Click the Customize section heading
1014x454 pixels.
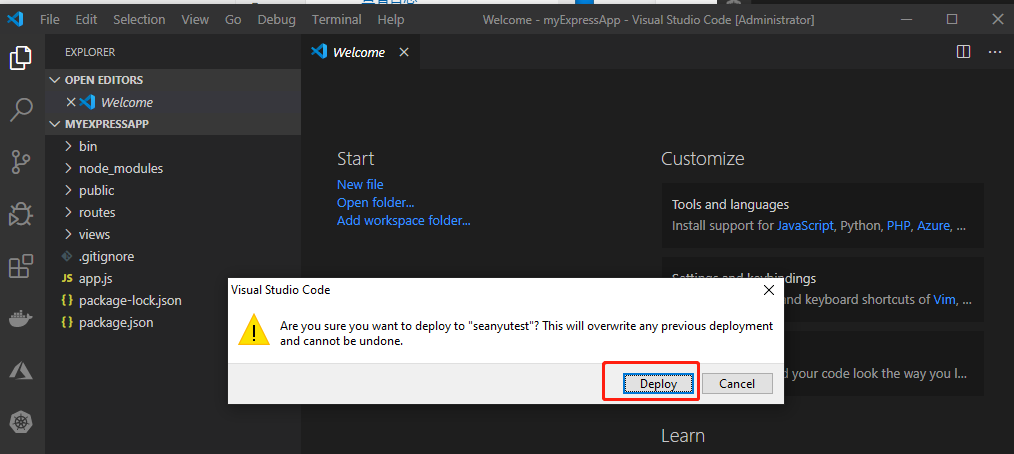(x=702, y=158)
